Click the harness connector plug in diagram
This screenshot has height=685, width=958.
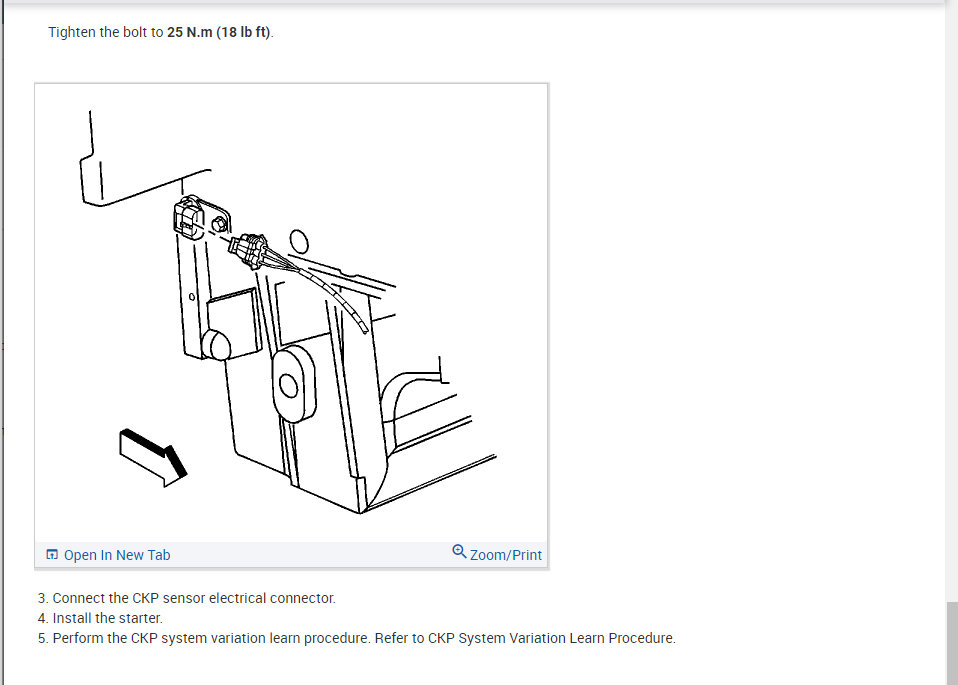pyautogui.click(x=248, y=250)
